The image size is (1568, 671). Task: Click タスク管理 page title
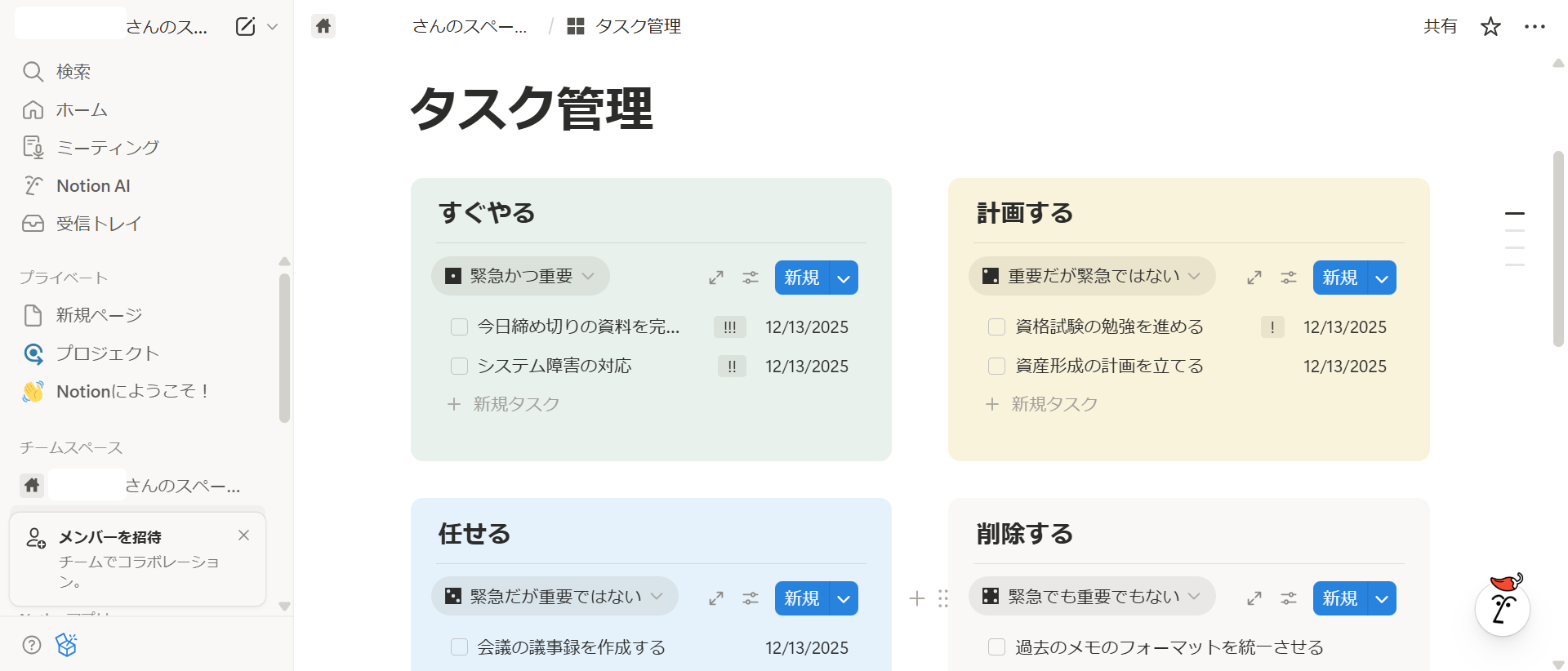(x=532, y=109)
